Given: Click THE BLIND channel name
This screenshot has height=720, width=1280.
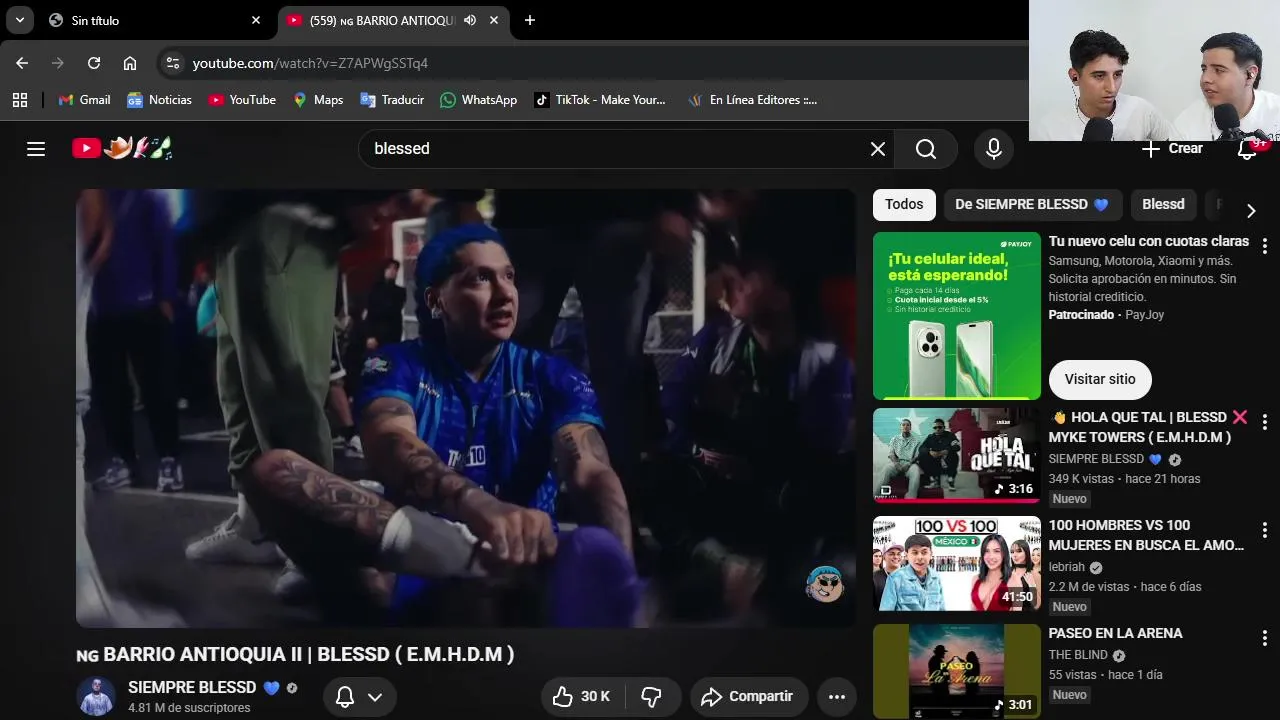Looking at the screenshot, I should coord(1078,655).
